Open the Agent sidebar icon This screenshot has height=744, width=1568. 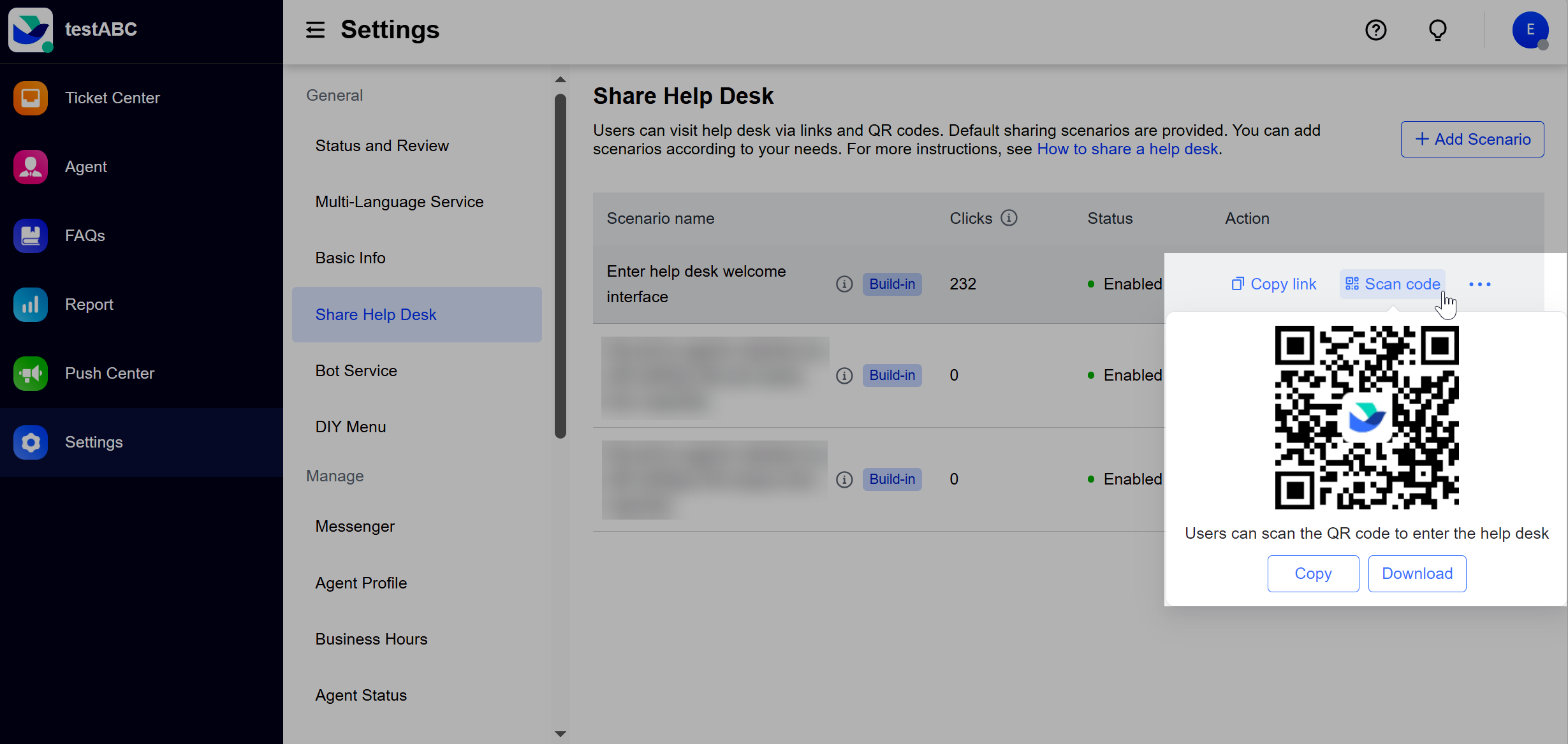click(31, 167)
